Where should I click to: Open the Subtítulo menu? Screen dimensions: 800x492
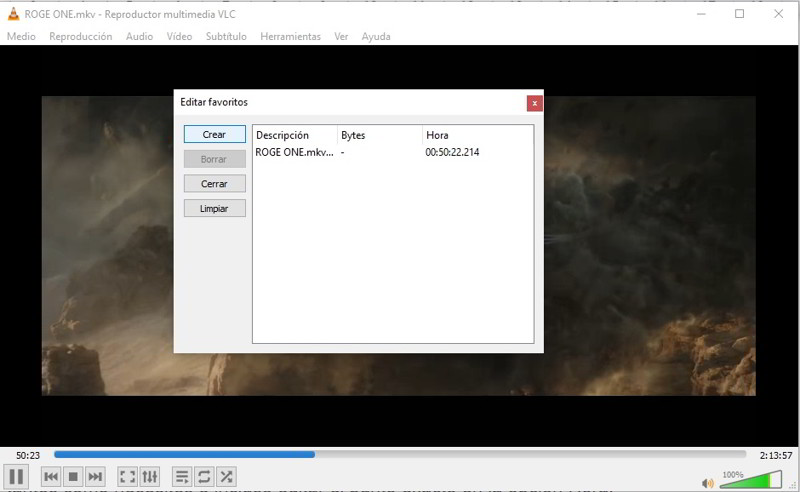[x=226, y=37]
